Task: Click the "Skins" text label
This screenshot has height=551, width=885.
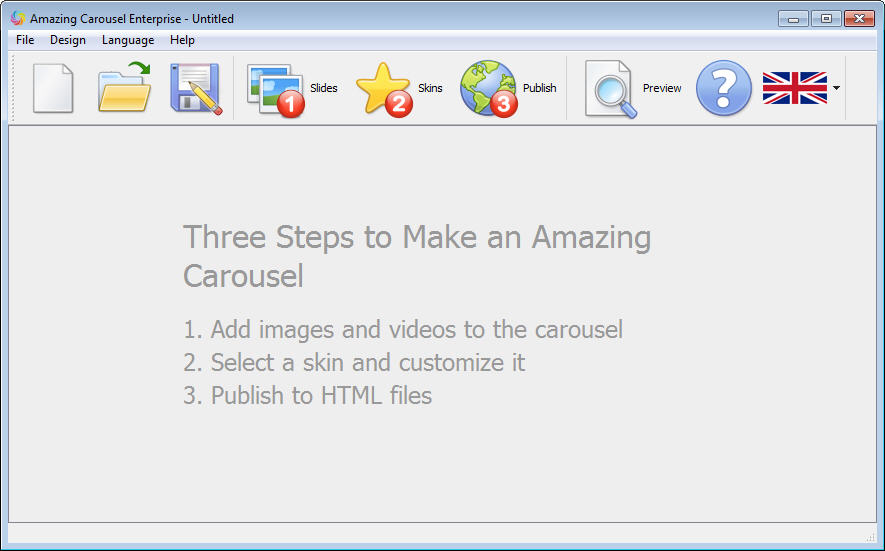Action: pyautogui.click(x=430, y=88)
